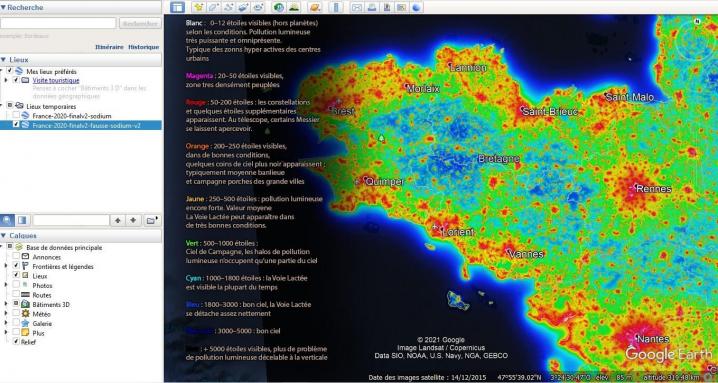The width and height of the screenshot is (718, 383).
Task: Expand the Bâtiments 3D tree node
Action: coord(6,304)
